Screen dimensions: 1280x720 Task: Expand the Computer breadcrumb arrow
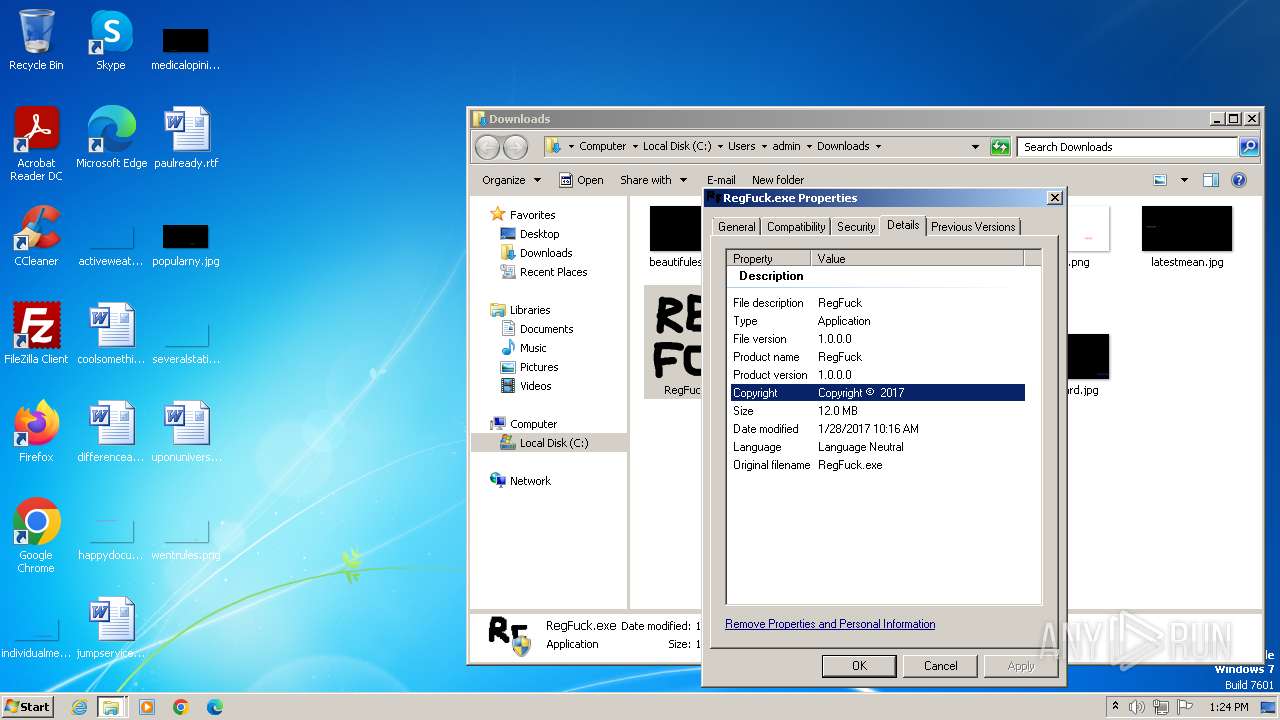[634, 147]
